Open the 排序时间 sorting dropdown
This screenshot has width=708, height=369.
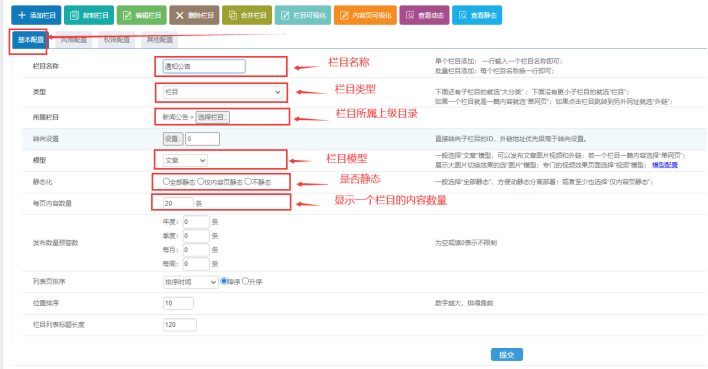(191, 282)
